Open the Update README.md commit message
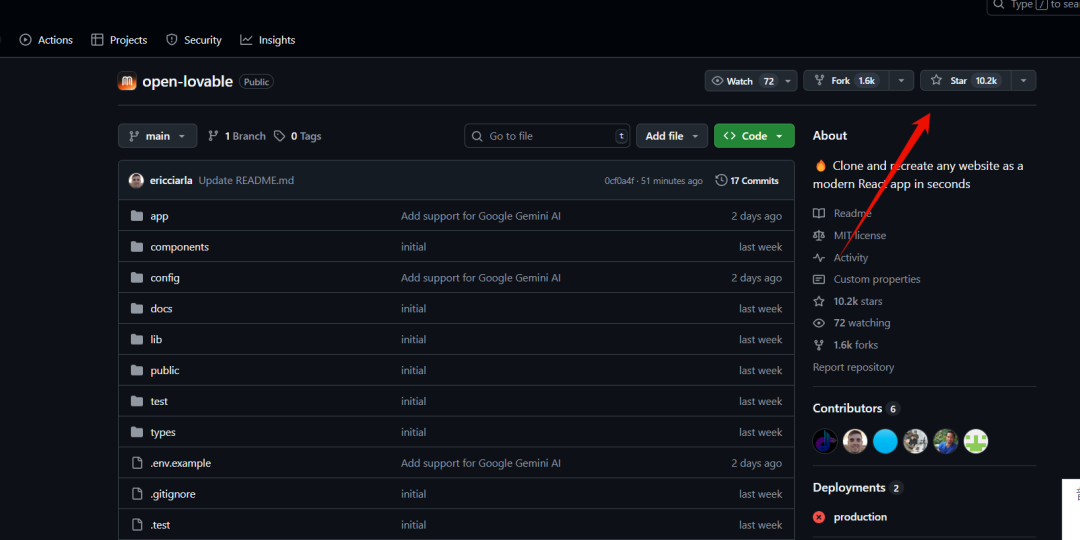 [x=247, y=180]
